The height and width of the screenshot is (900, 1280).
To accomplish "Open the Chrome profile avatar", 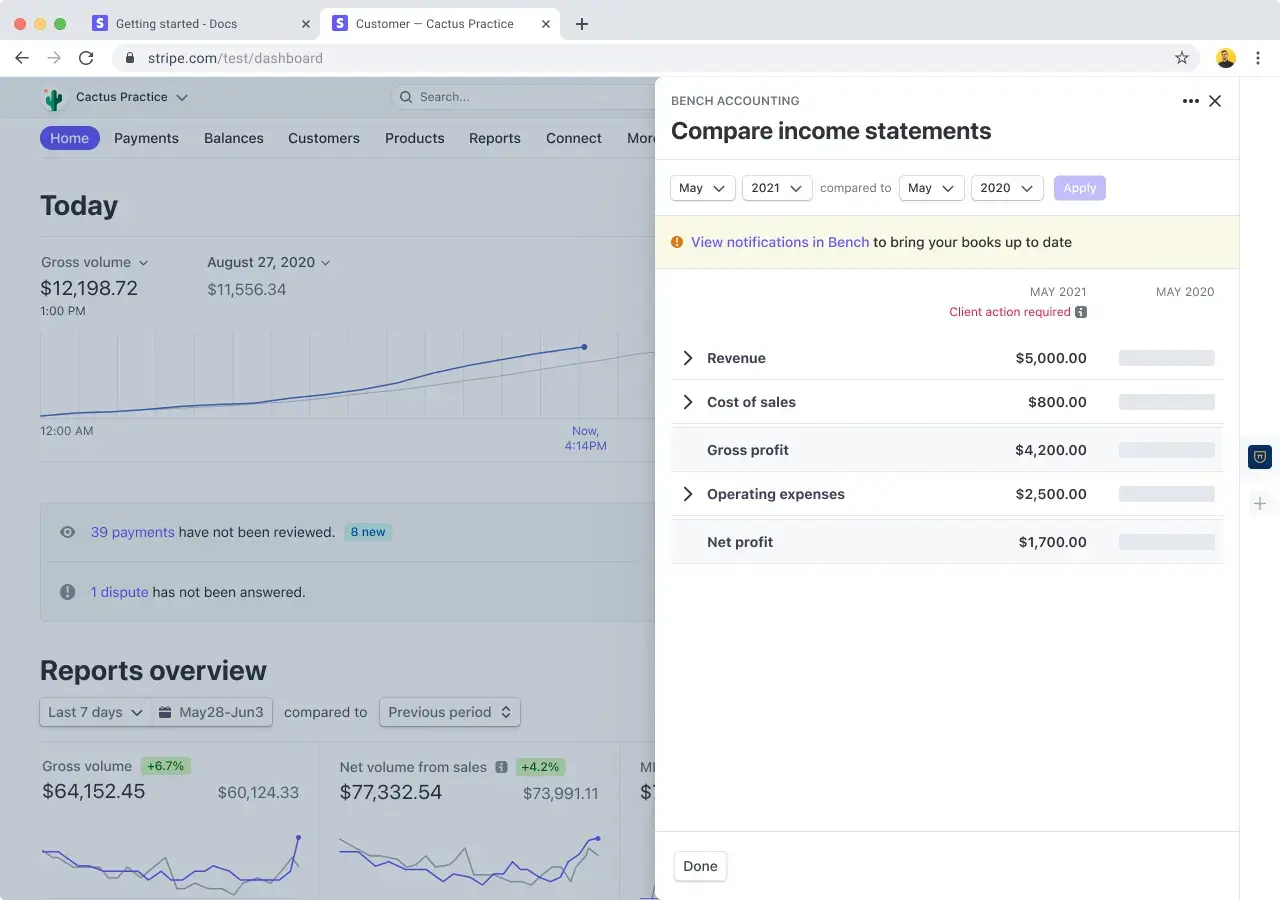I will tap(1226, 58).
